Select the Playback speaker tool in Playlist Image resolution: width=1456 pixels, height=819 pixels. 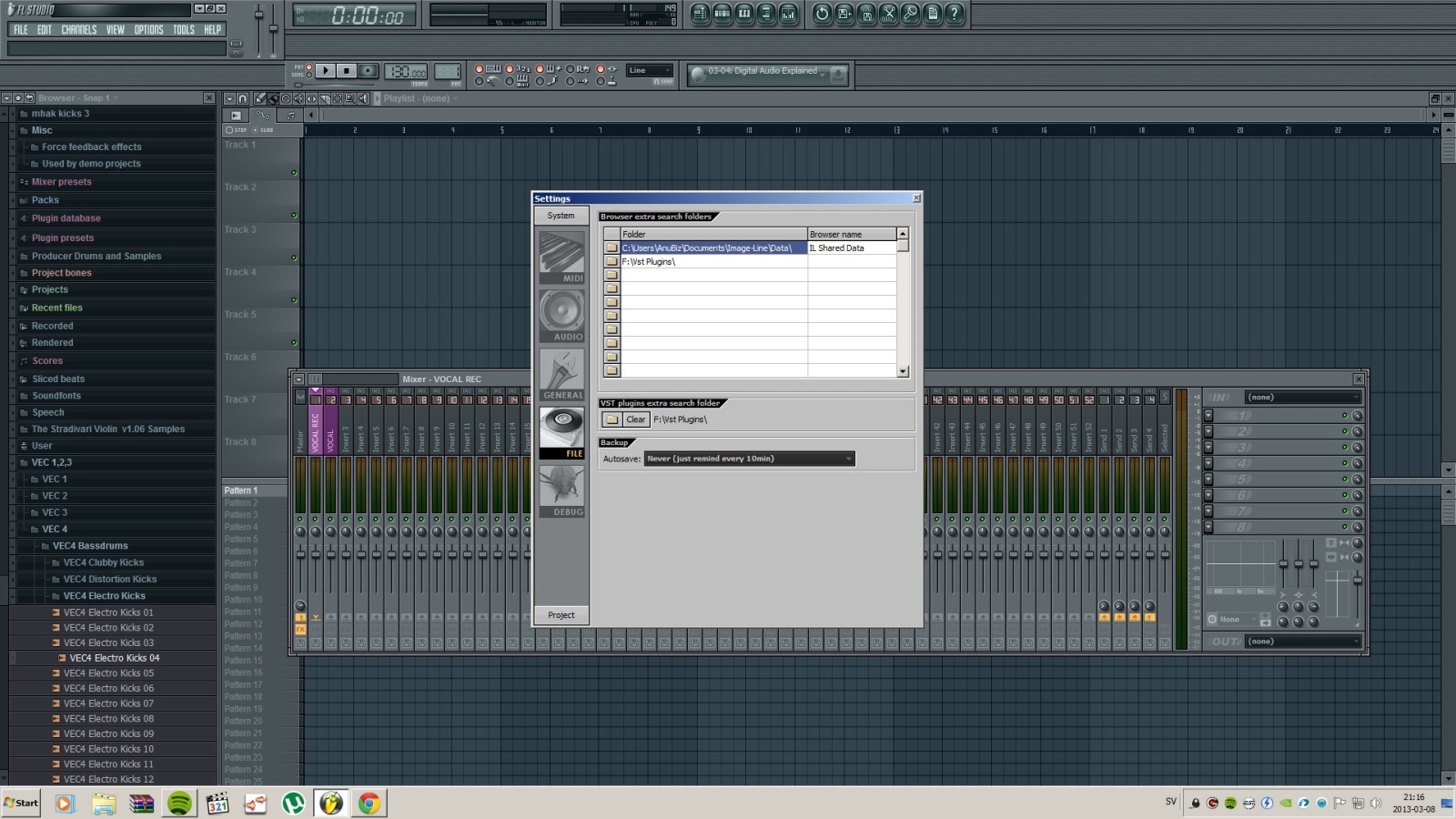point(362,98)
